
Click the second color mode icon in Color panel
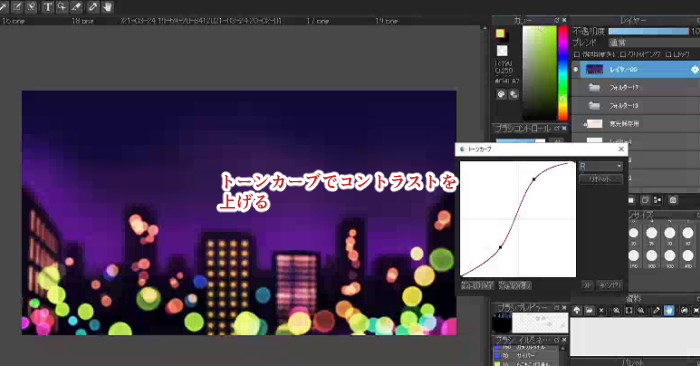point(513,94)
